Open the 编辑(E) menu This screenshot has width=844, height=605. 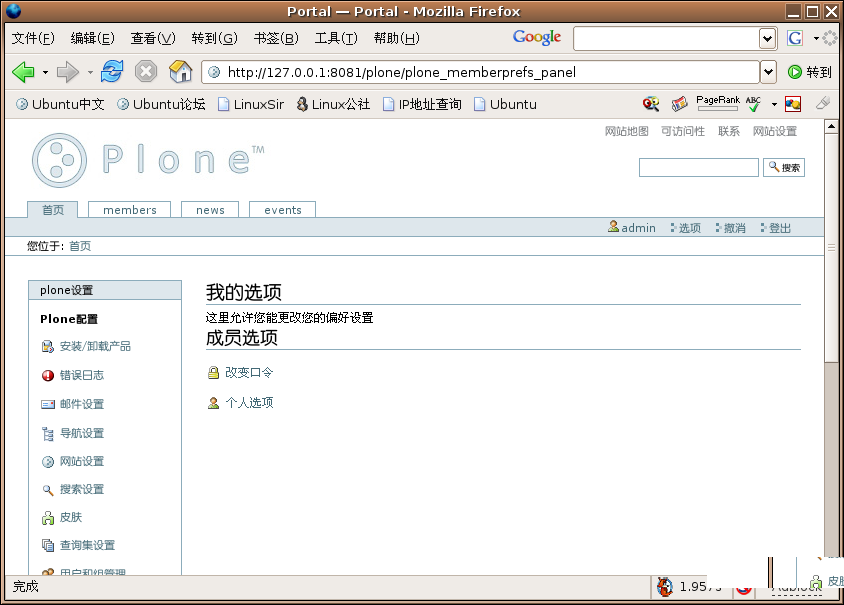pos(93,38)
